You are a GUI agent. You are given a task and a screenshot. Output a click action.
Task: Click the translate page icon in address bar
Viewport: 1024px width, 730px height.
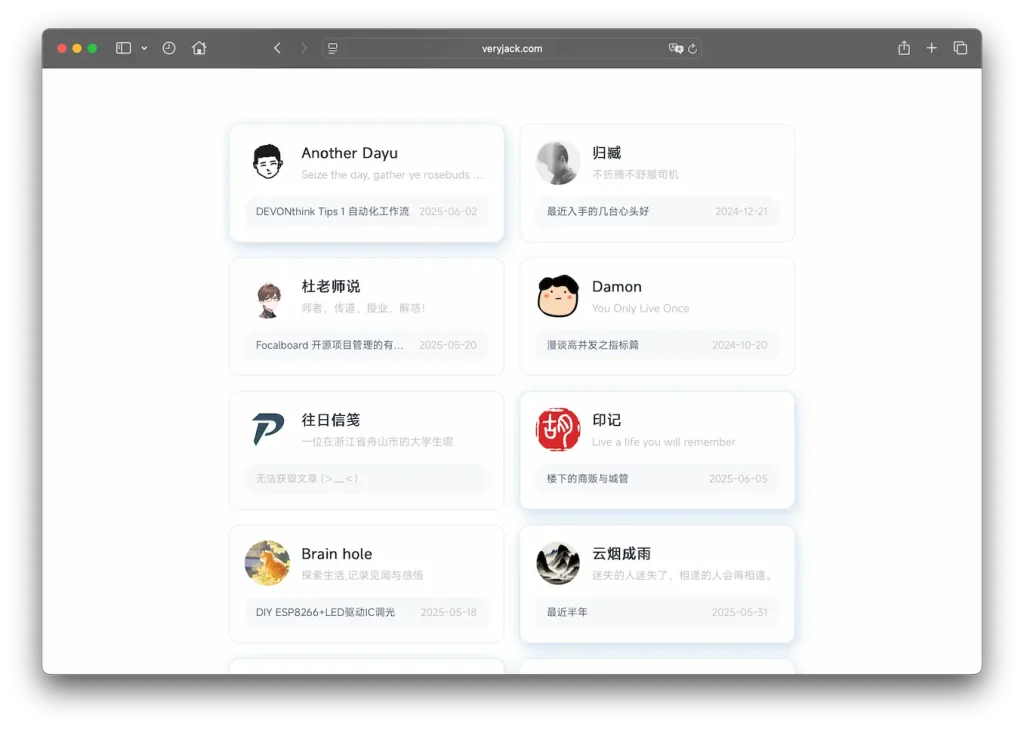coord(675,48)
